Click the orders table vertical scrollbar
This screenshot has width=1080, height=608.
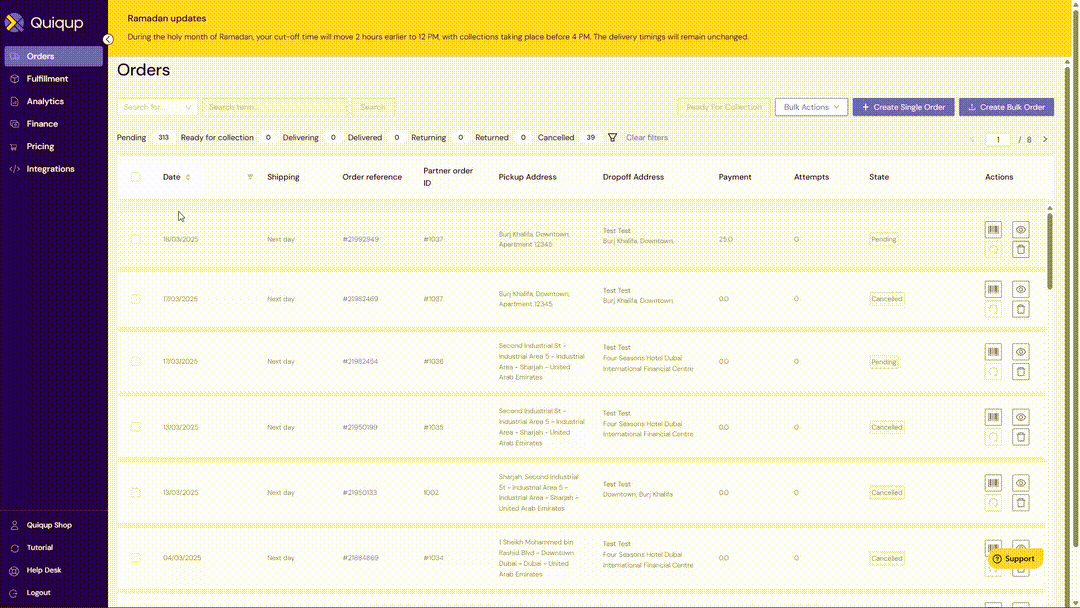click(1050, 251)
